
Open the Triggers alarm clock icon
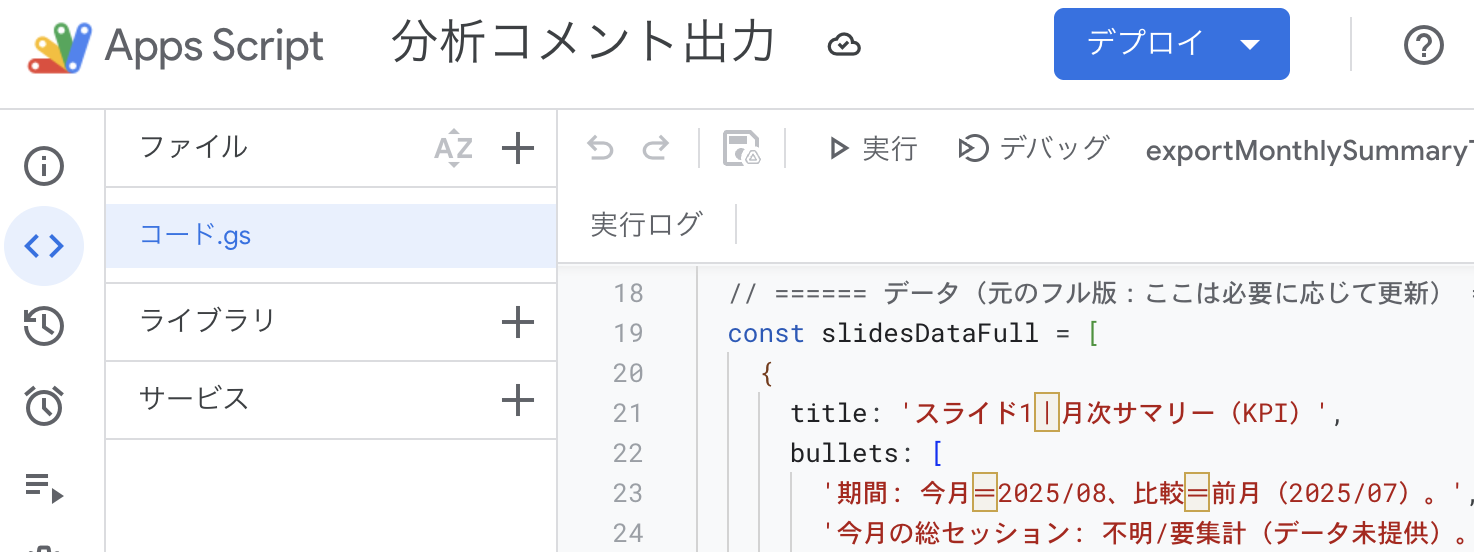[x=44, y=405]
